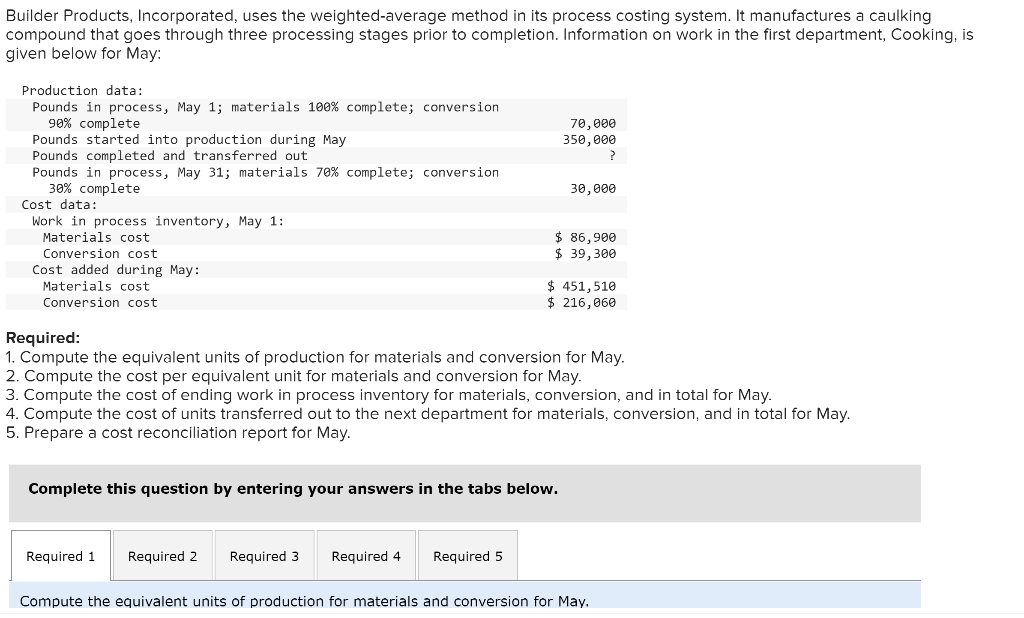This screenshot has height=618, width=1024.
Task: Click the $39,300 conversion cost figure
Action: [586, 253]
